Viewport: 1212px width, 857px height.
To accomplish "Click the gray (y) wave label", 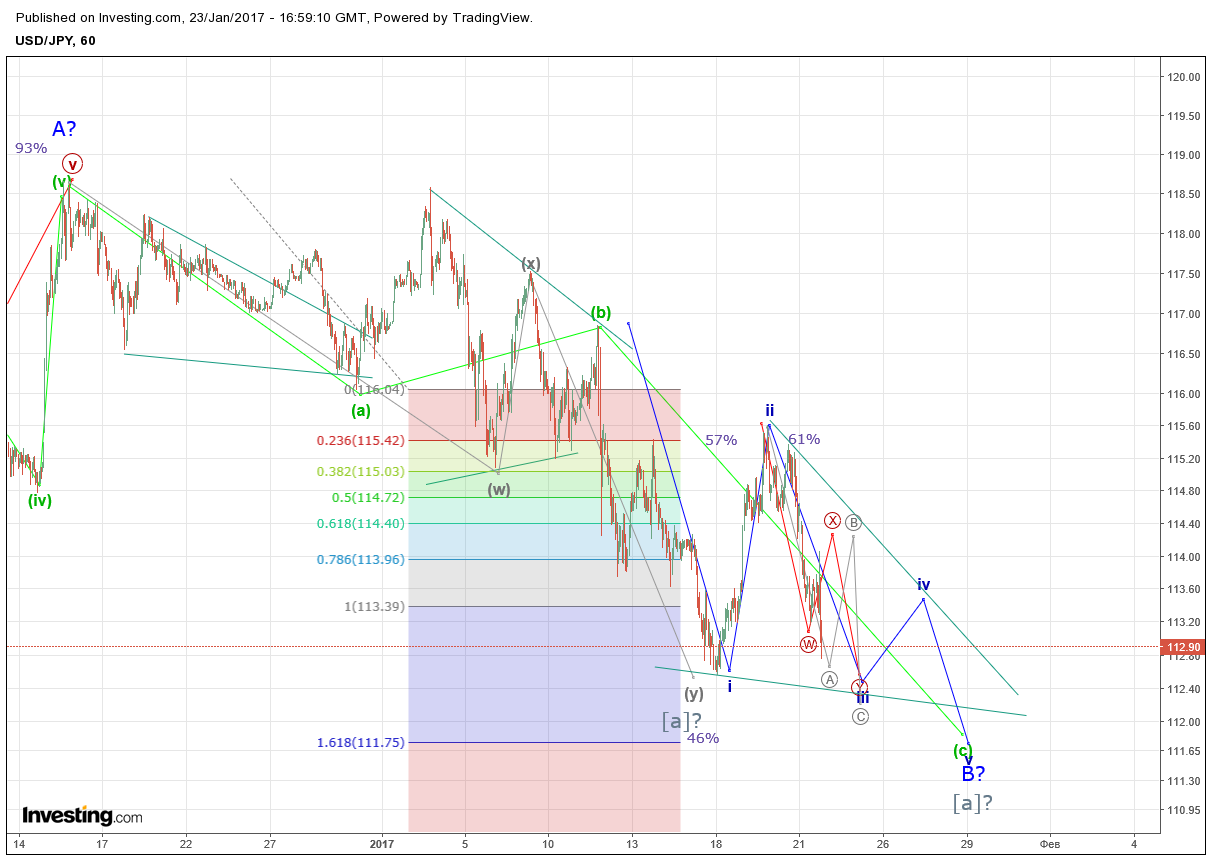I will tap(694, 693).
